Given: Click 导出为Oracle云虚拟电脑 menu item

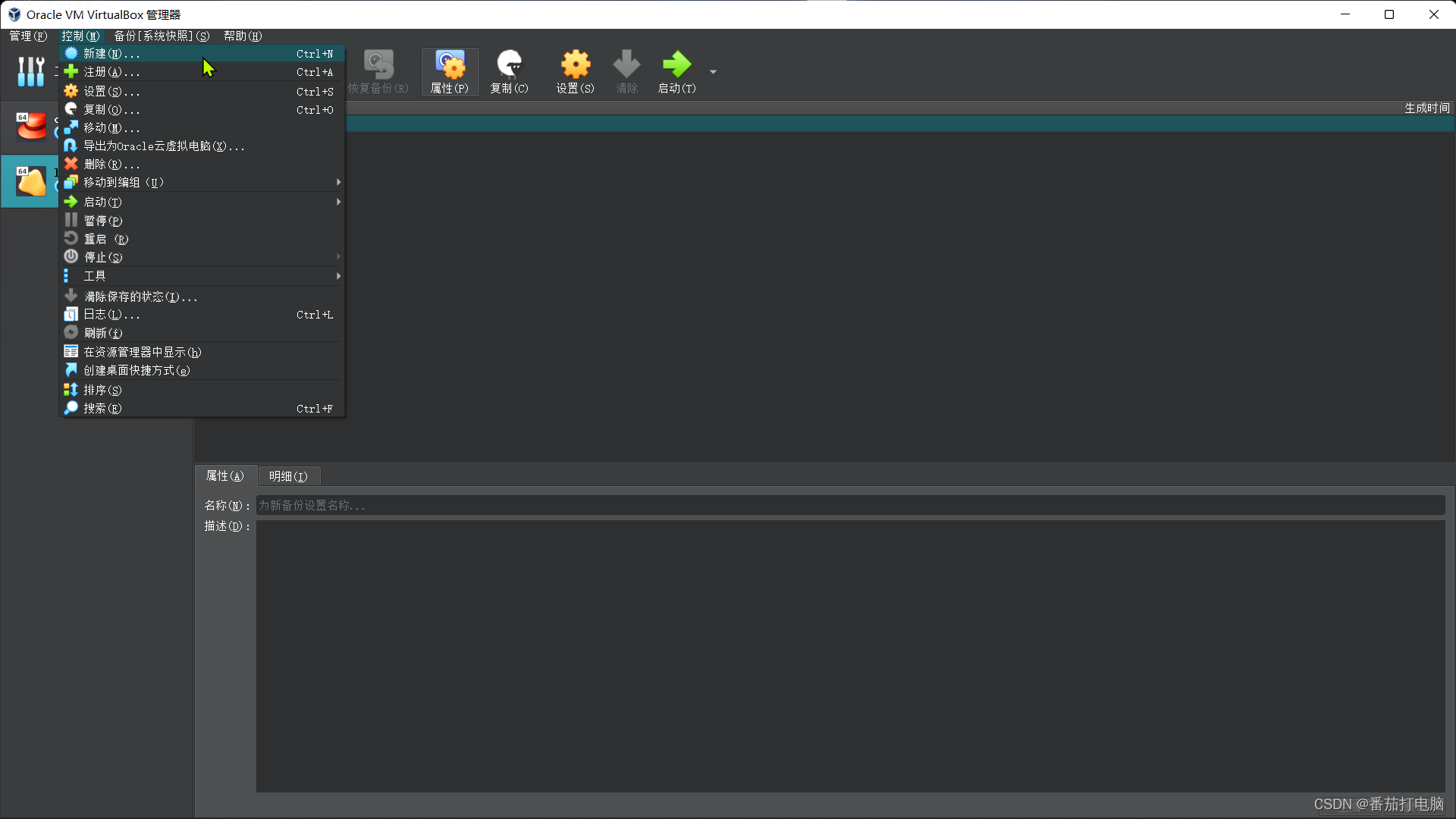Looking at the screenshot, I should [164, 146].
